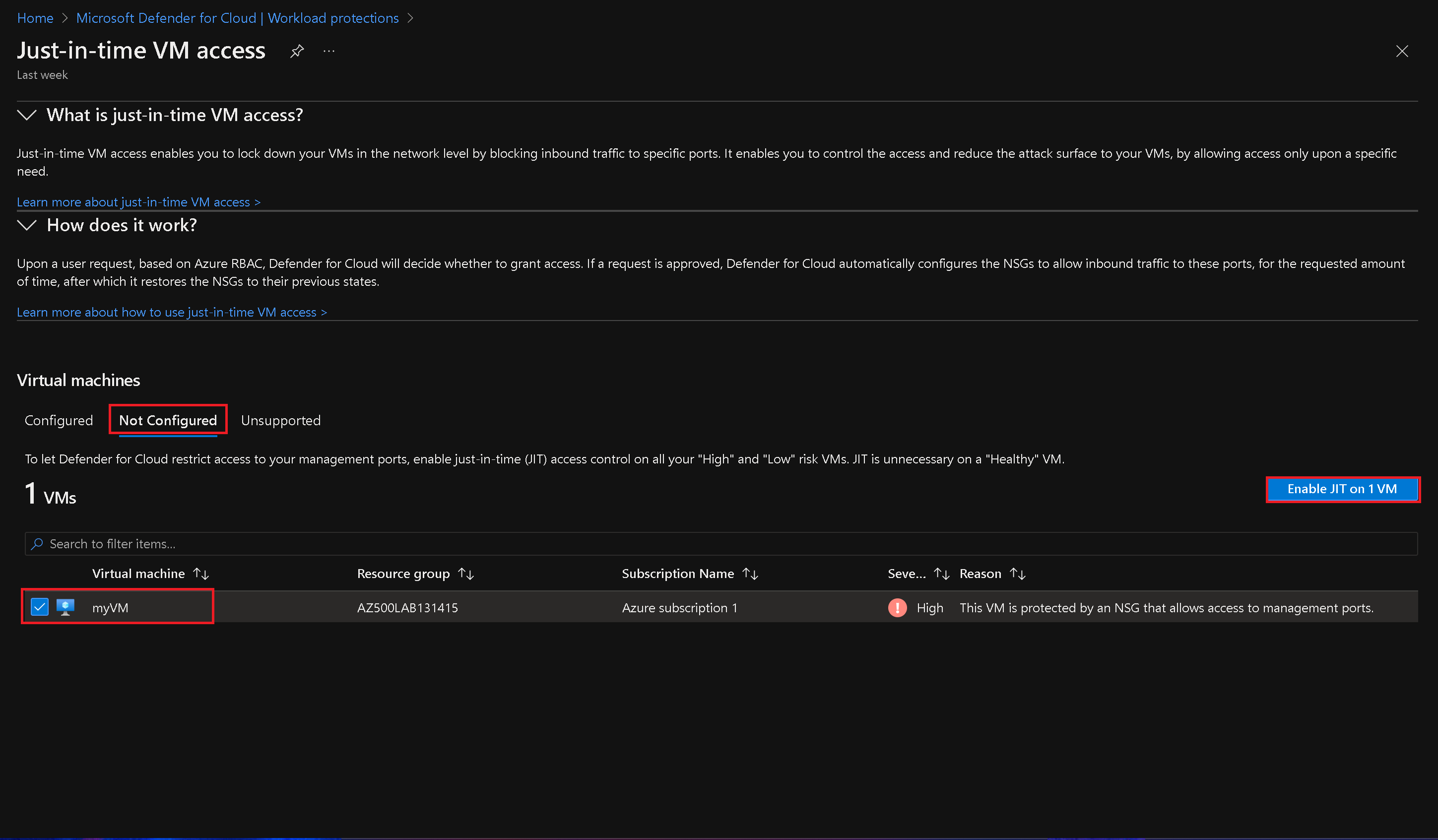Click the VM monitor icon beside myVM
Image resolution: width=1438 pixels, height=840 pixels.
66,607
